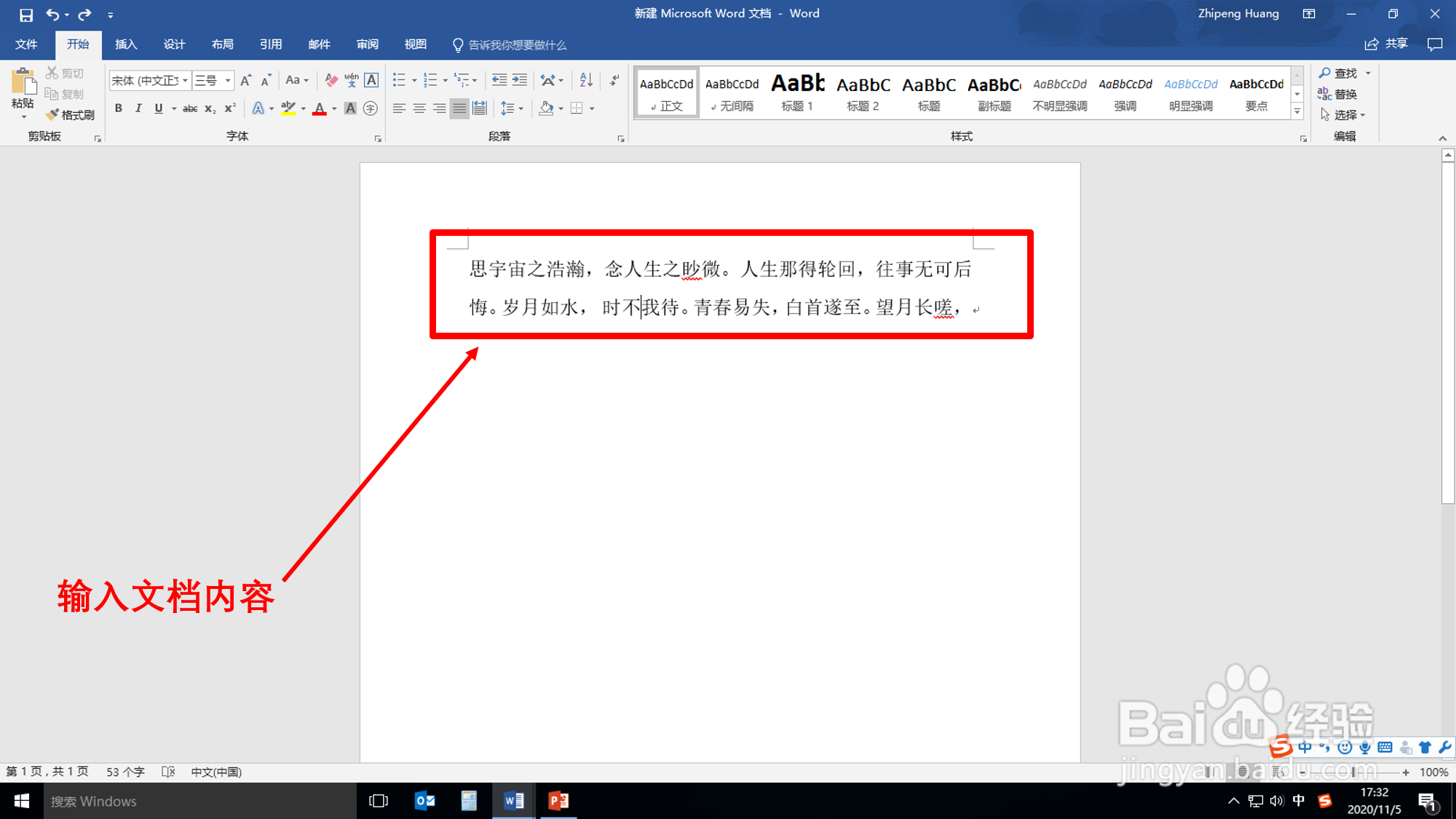
Task: Click the 替换 replace button
Action: coord(1338,94)
